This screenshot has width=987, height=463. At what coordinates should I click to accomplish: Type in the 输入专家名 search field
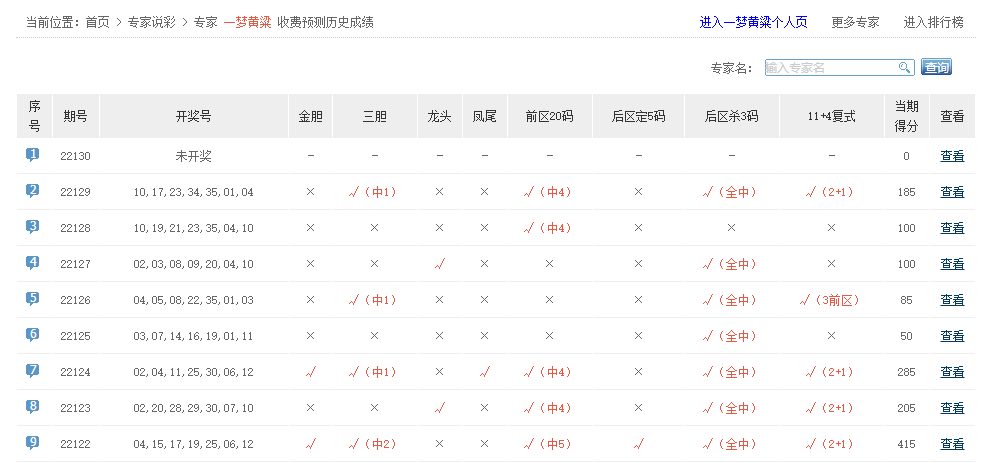pos(830,67)
